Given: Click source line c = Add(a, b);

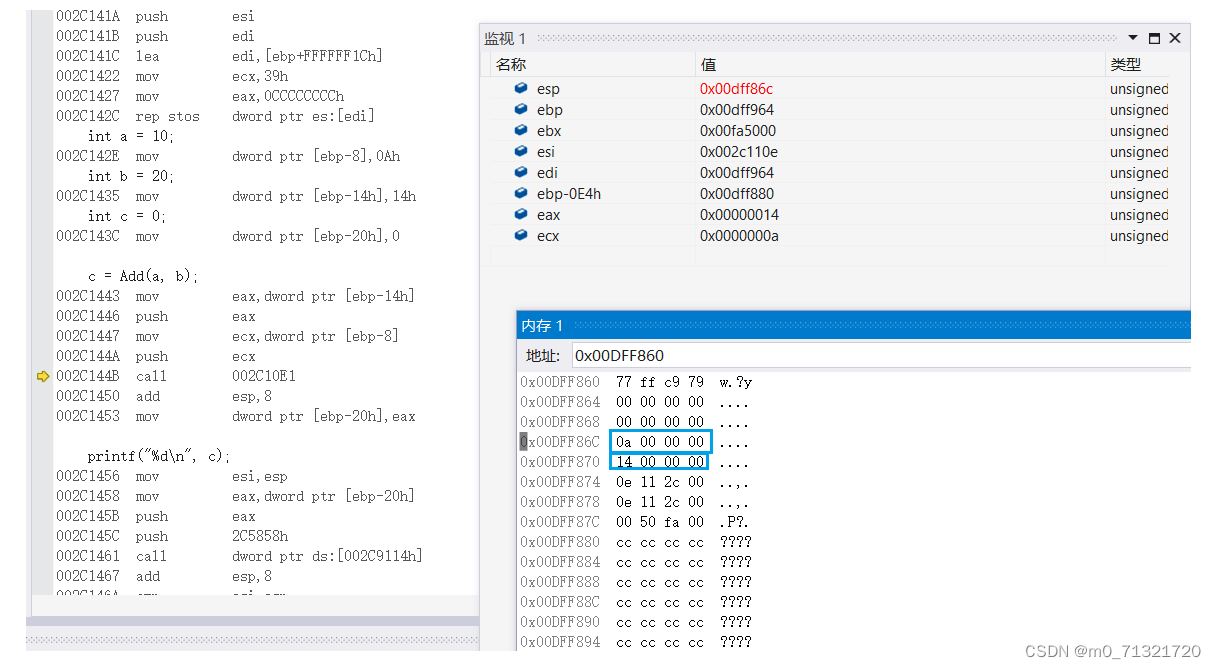Looking at the screenshot, I should [143, 276].
